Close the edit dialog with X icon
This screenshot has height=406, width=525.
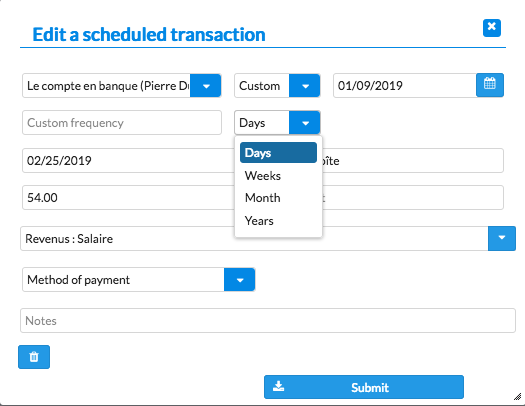[x=492, y=28]
